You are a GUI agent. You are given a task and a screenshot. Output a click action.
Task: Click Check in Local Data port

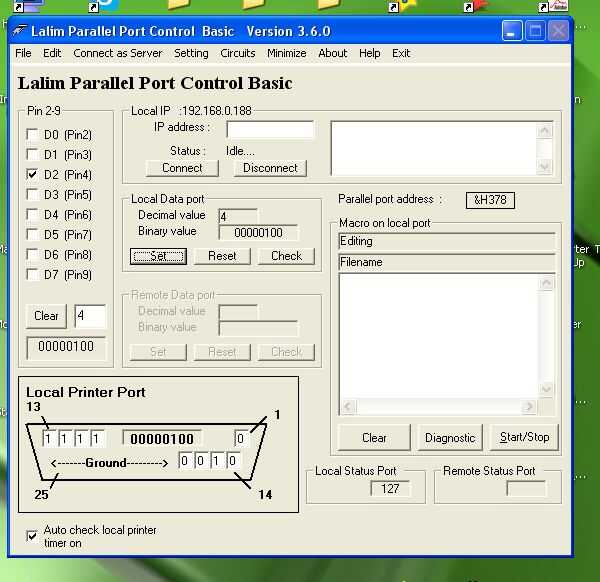pyautogui.click(x=286, y=256)
